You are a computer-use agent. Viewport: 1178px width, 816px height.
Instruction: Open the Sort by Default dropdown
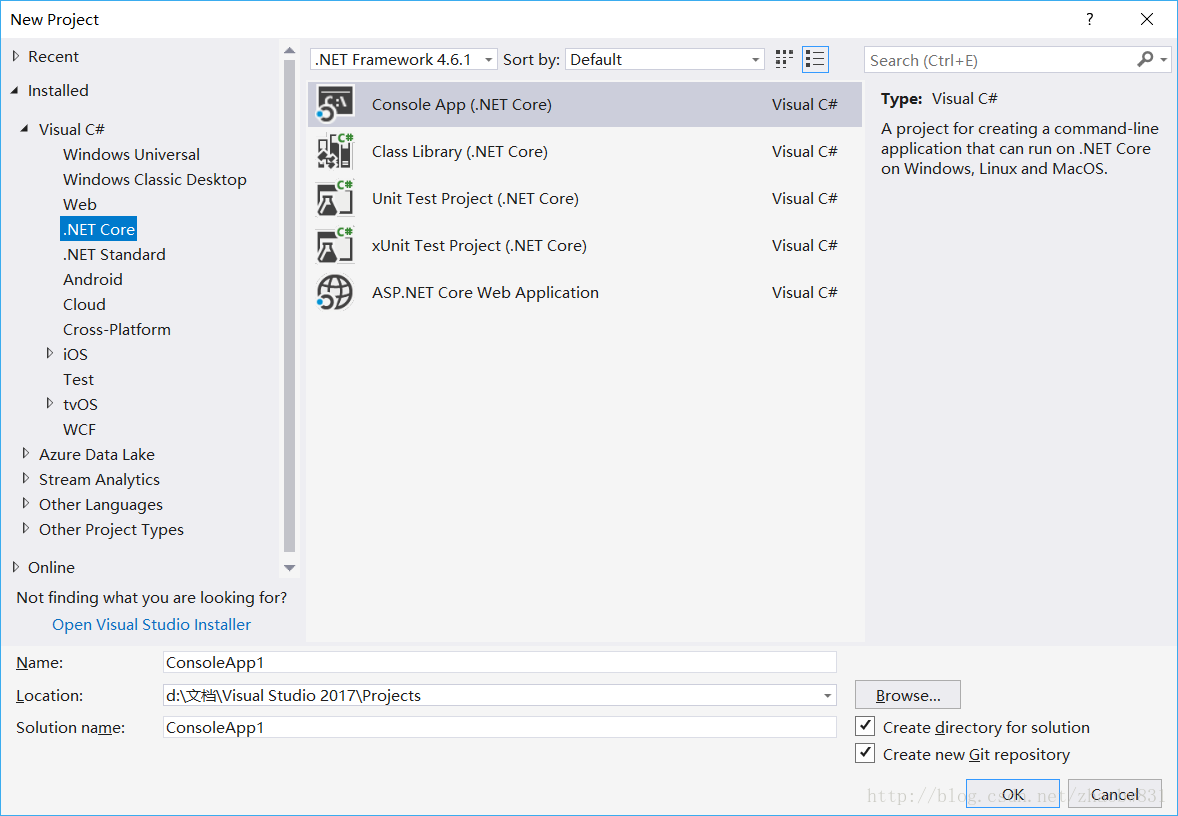(665, 59)
